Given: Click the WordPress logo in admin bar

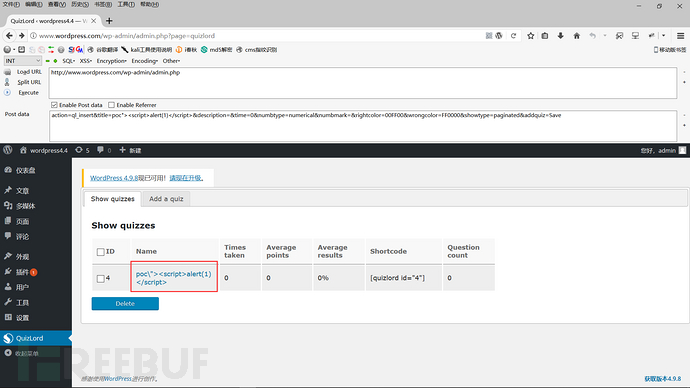Looking at the screenshot, I should coord(7,150).
